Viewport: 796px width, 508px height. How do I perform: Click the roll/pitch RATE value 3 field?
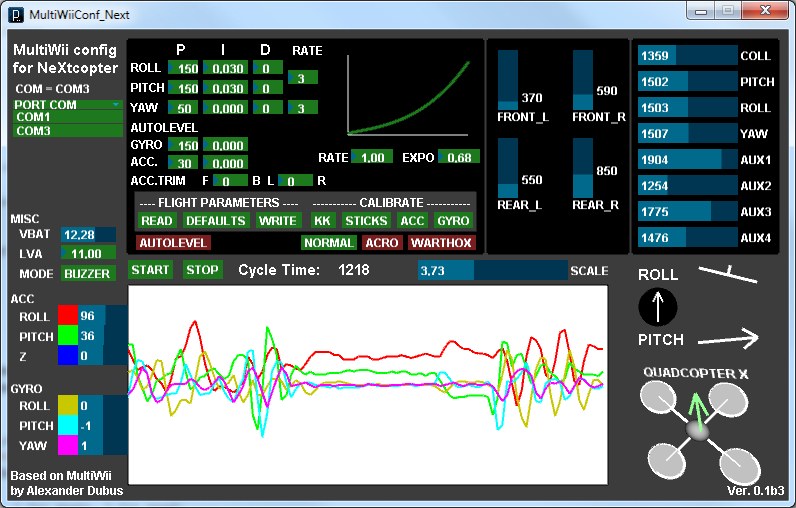pyautogui.click(x=303, y=78)
